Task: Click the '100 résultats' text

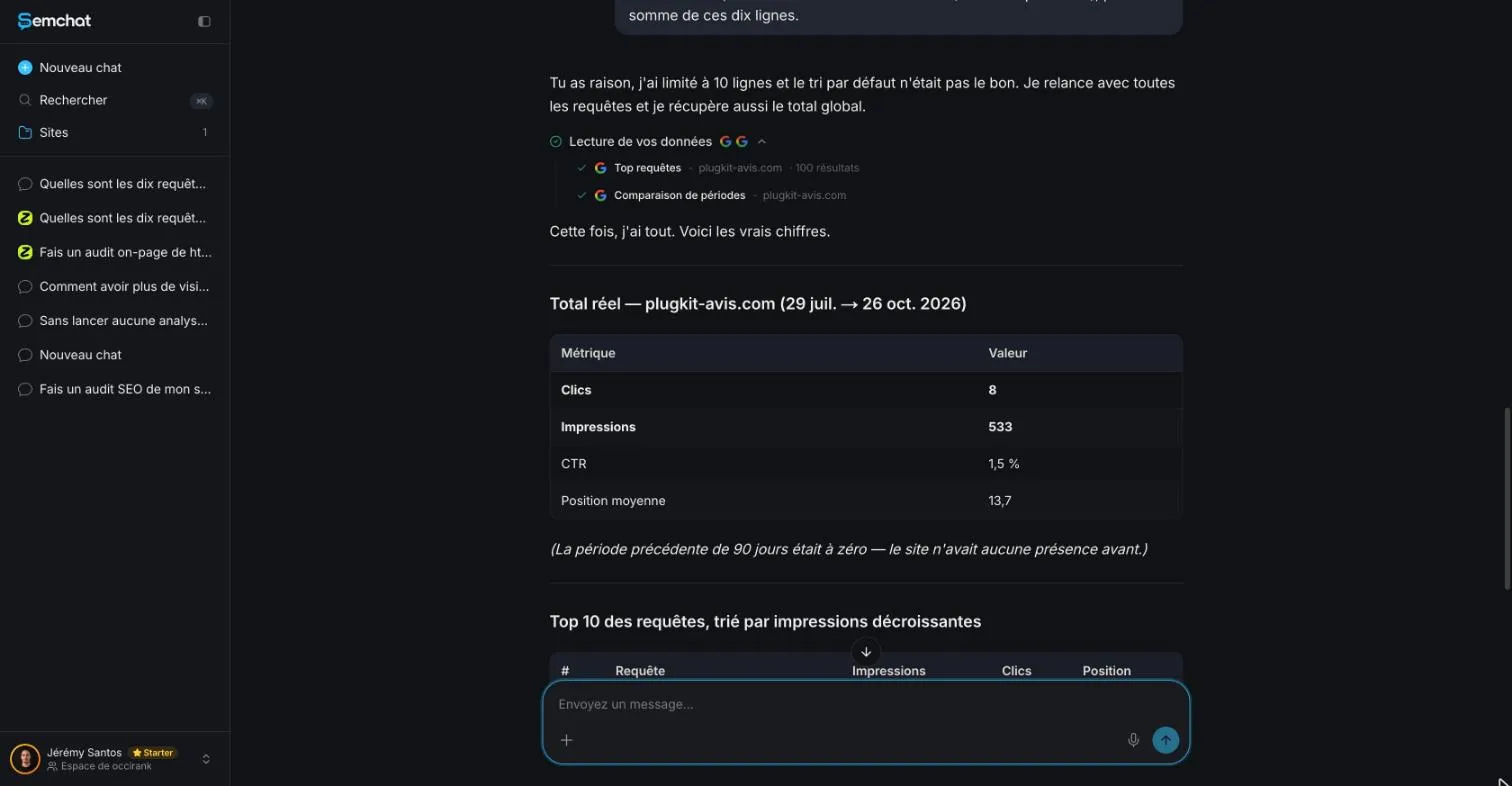Action: (x=827, y=168)
